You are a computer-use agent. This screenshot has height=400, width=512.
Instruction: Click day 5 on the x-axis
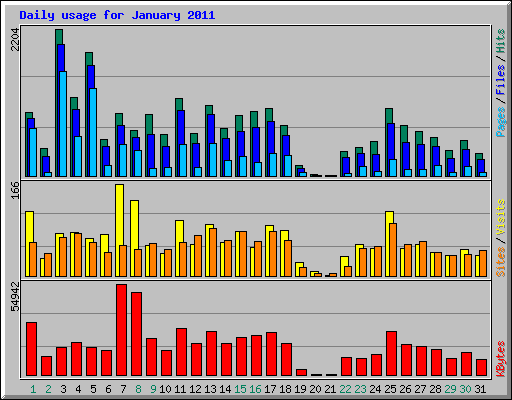(x=93, y=389)
